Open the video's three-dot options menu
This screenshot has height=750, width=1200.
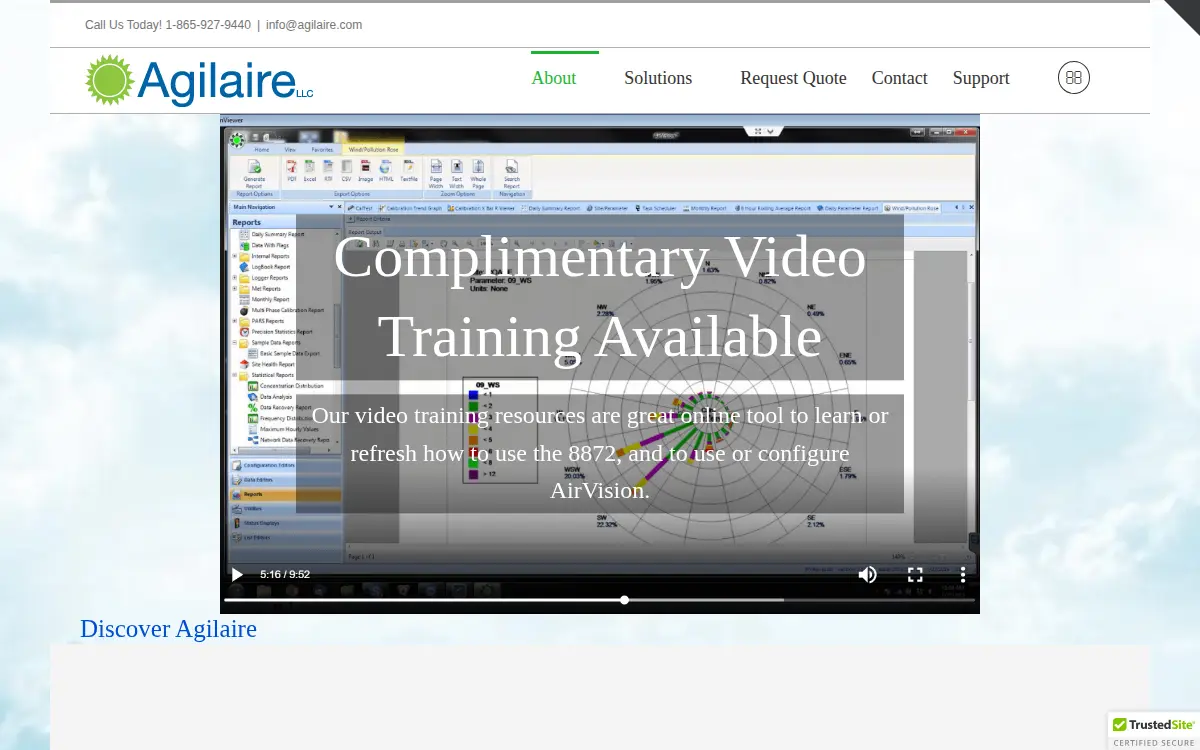pos(963,574)
